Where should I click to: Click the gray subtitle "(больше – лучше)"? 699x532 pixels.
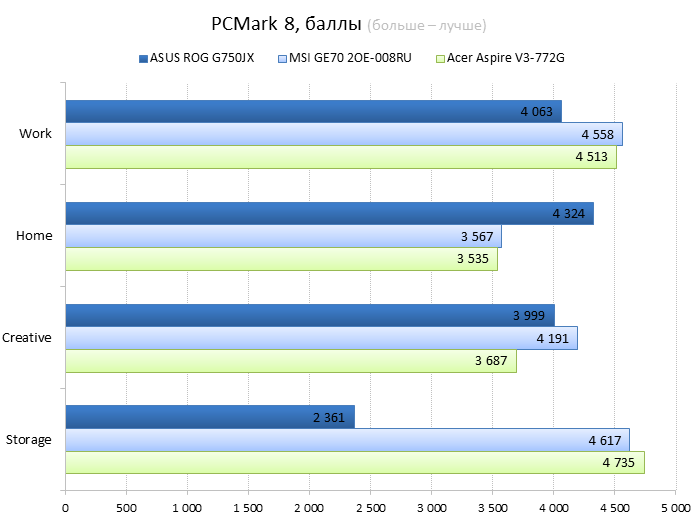[428, 25]
